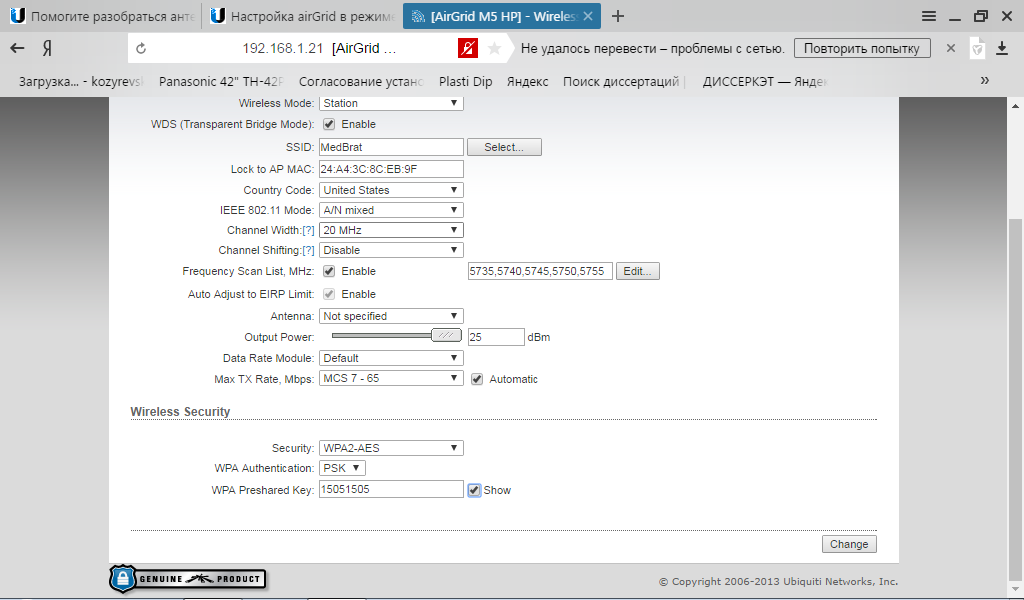Image resolution: width=1024 pixels, height=600 pixels.
Task: Click the Change button
Action: 849,544
